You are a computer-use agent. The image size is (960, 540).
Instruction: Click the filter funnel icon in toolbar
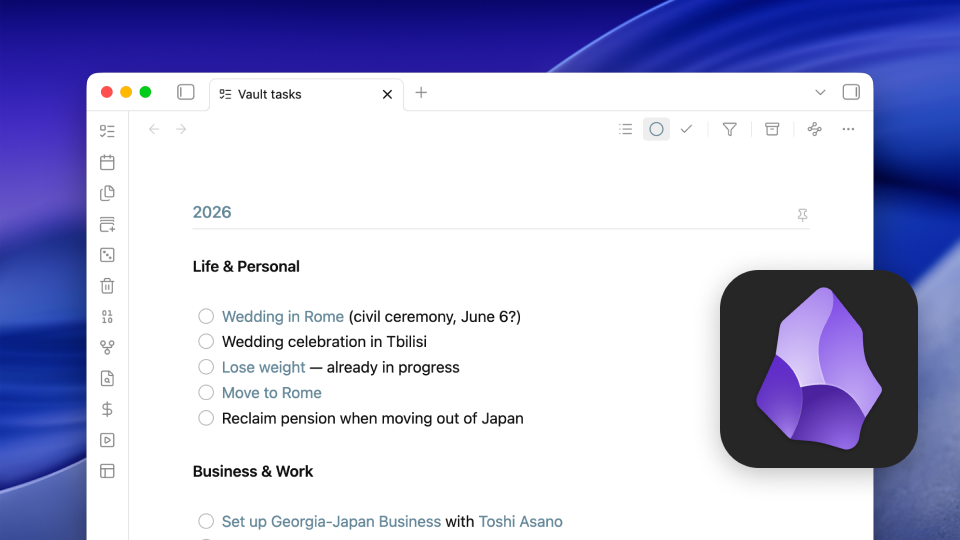pos(729,129)
